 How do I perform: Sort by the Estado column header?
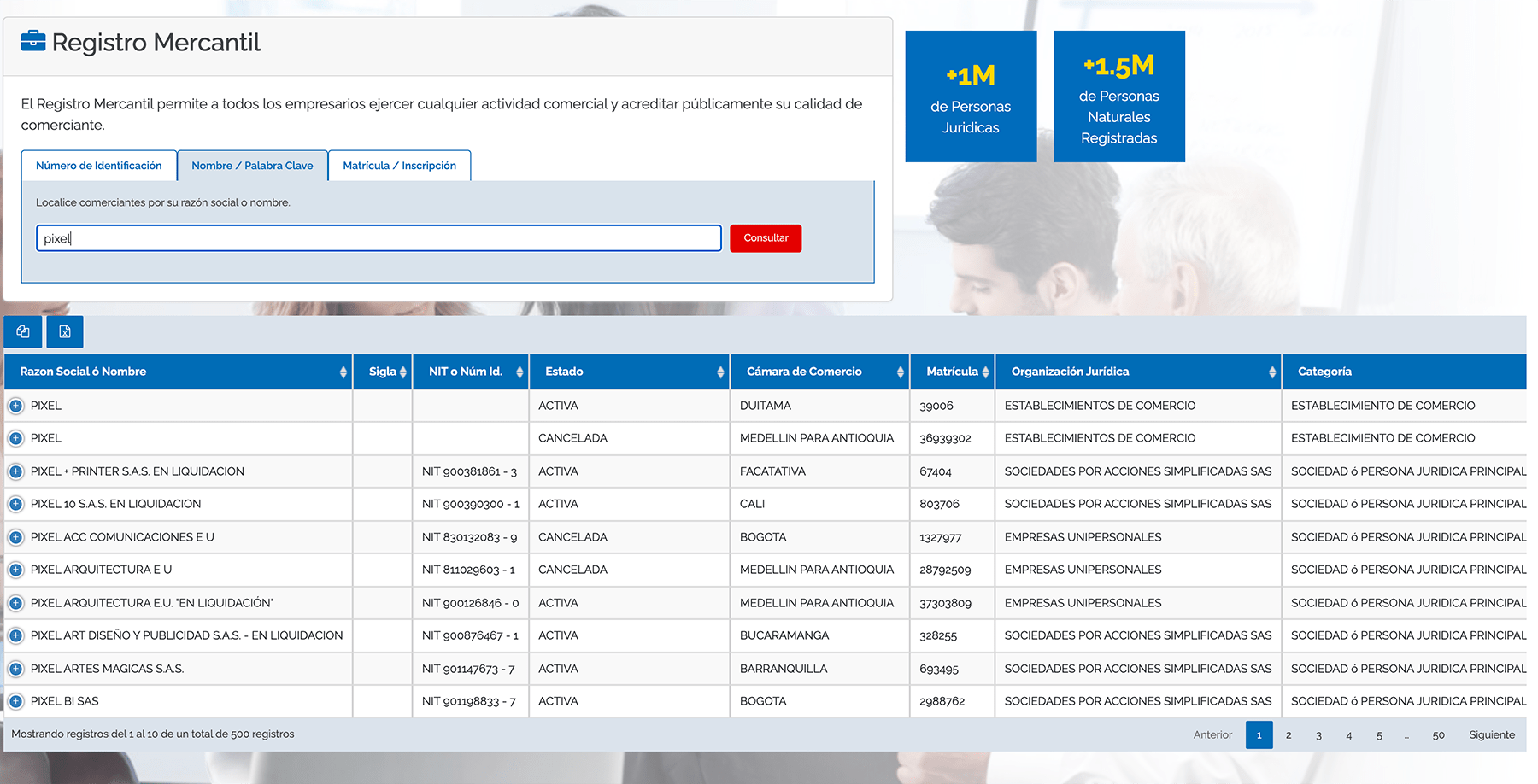click(630, 372)
